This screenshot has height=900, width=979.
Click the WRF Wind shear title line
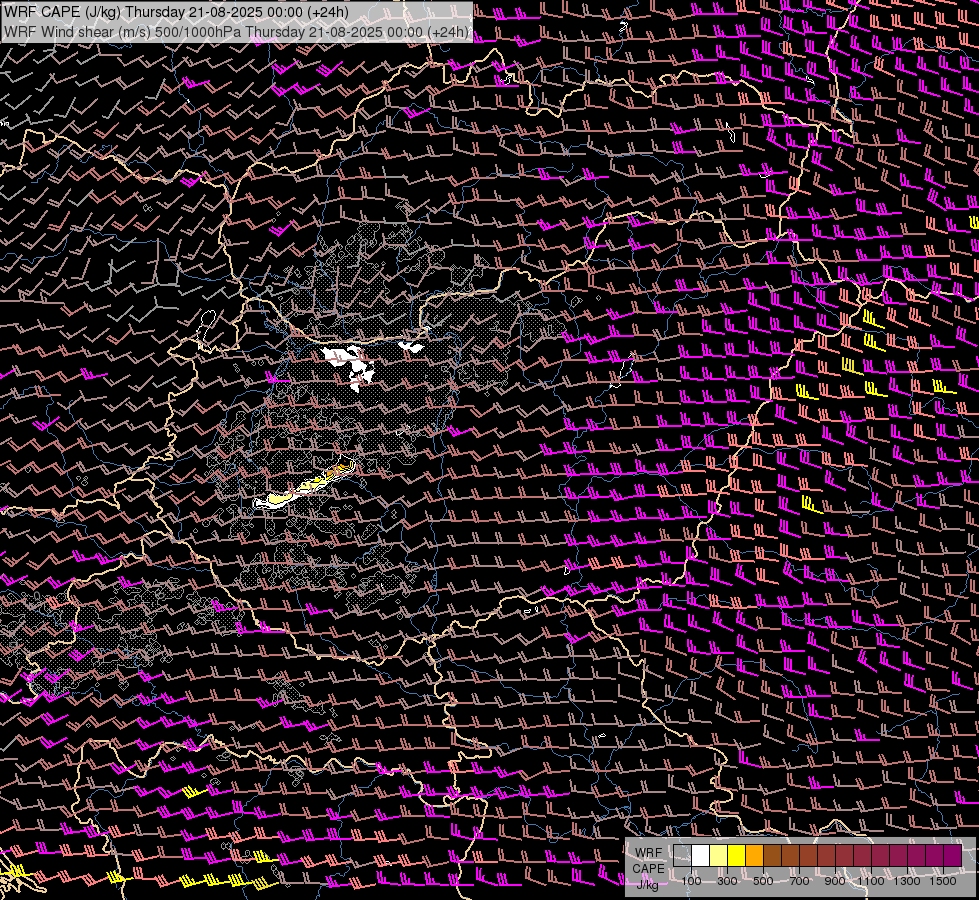[236, 32]
